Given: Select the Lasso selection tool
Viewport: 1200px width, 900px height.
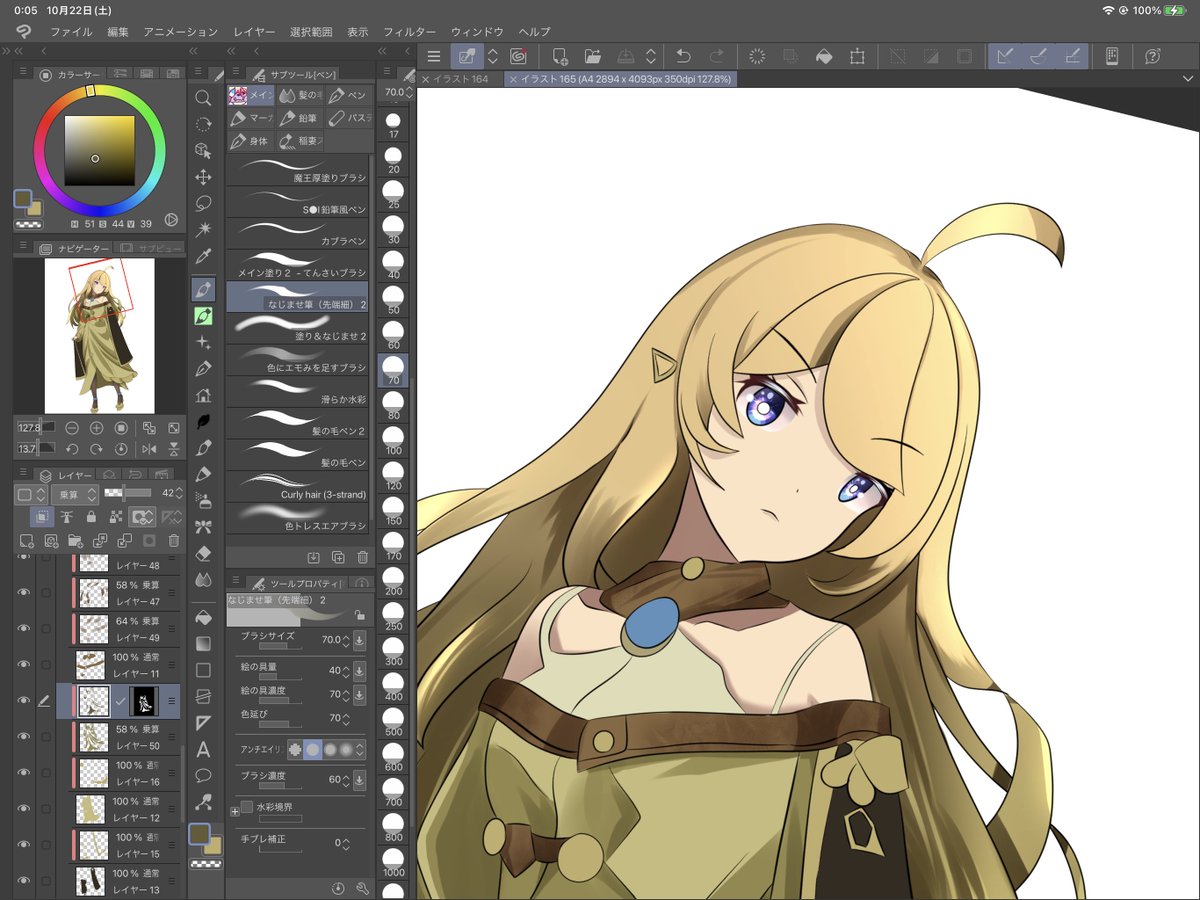Looking at the screenshot, I should point(203,203).
